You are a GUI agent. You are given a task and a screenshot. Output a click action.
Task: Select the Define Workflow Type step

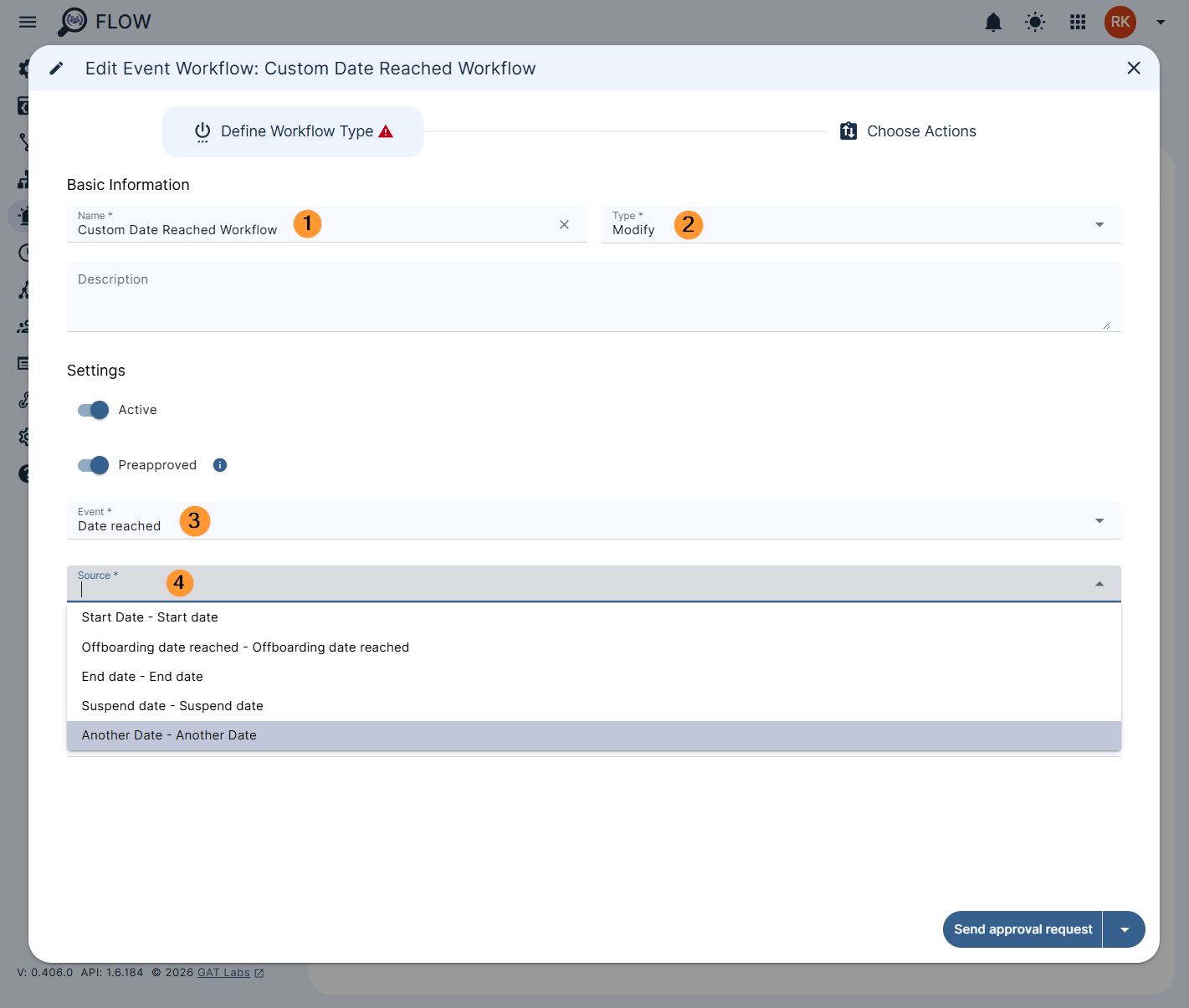click(x=292, y=131)
